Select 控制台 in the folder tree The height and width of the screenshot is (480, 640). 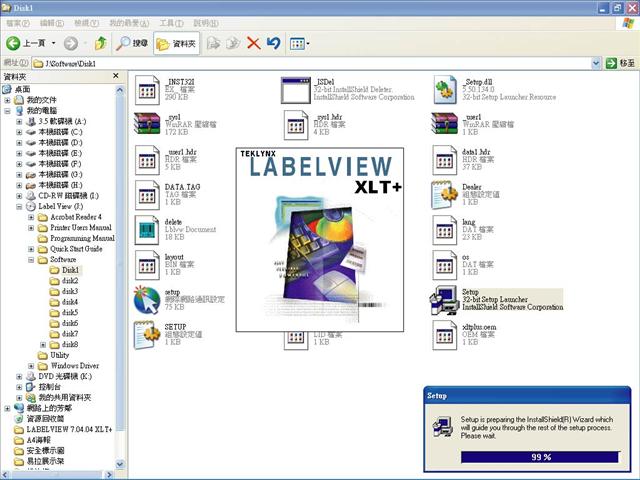pos(43,387)
